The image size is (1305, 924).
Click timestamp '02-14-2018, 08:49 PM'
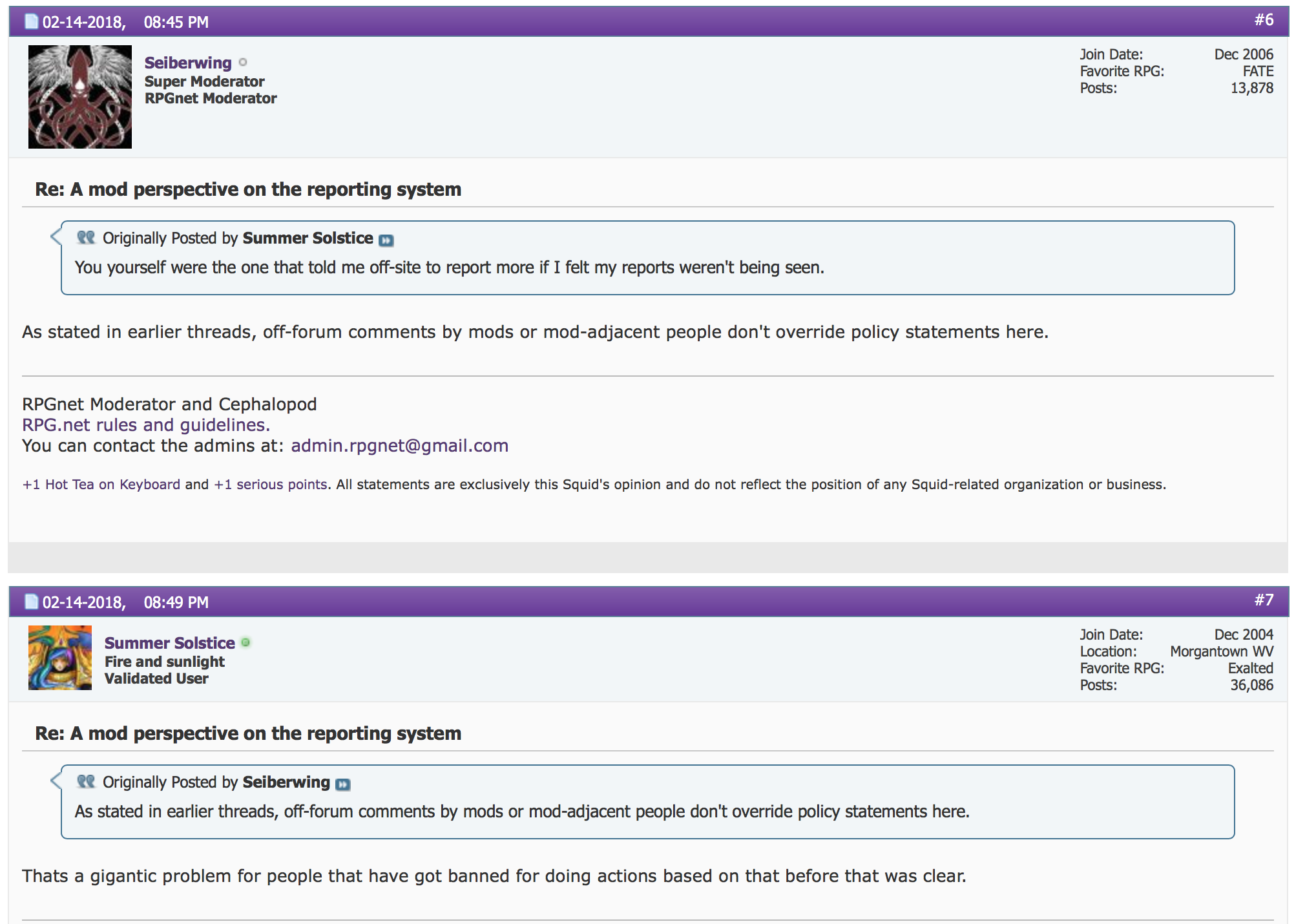click(125, 602)
